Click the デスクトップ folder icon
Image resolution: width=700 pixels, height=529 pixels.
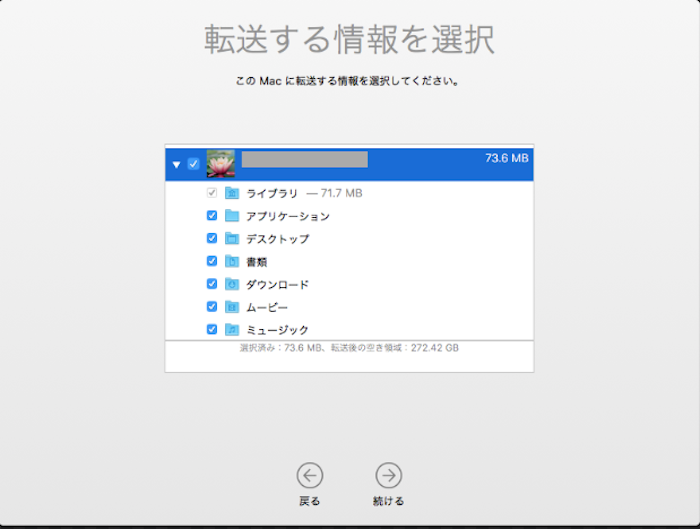[232, 239]
